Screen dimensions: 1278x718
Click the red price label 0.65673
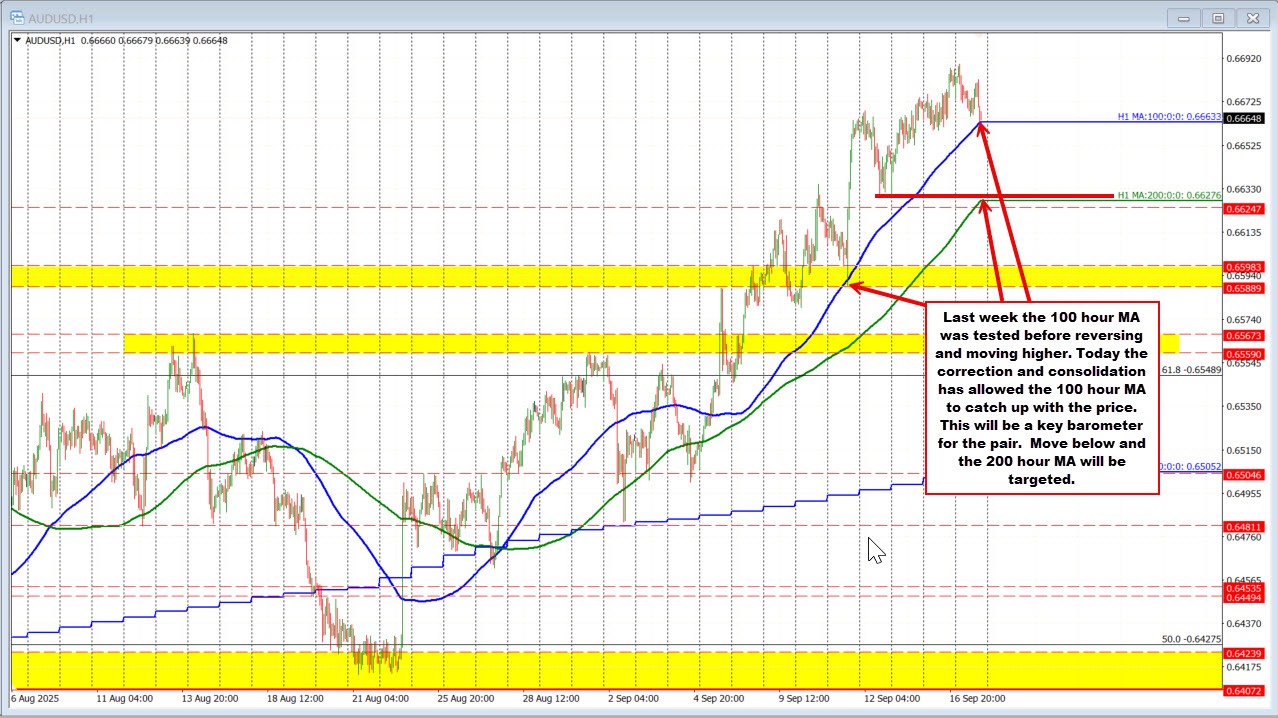coord(1244,335)
